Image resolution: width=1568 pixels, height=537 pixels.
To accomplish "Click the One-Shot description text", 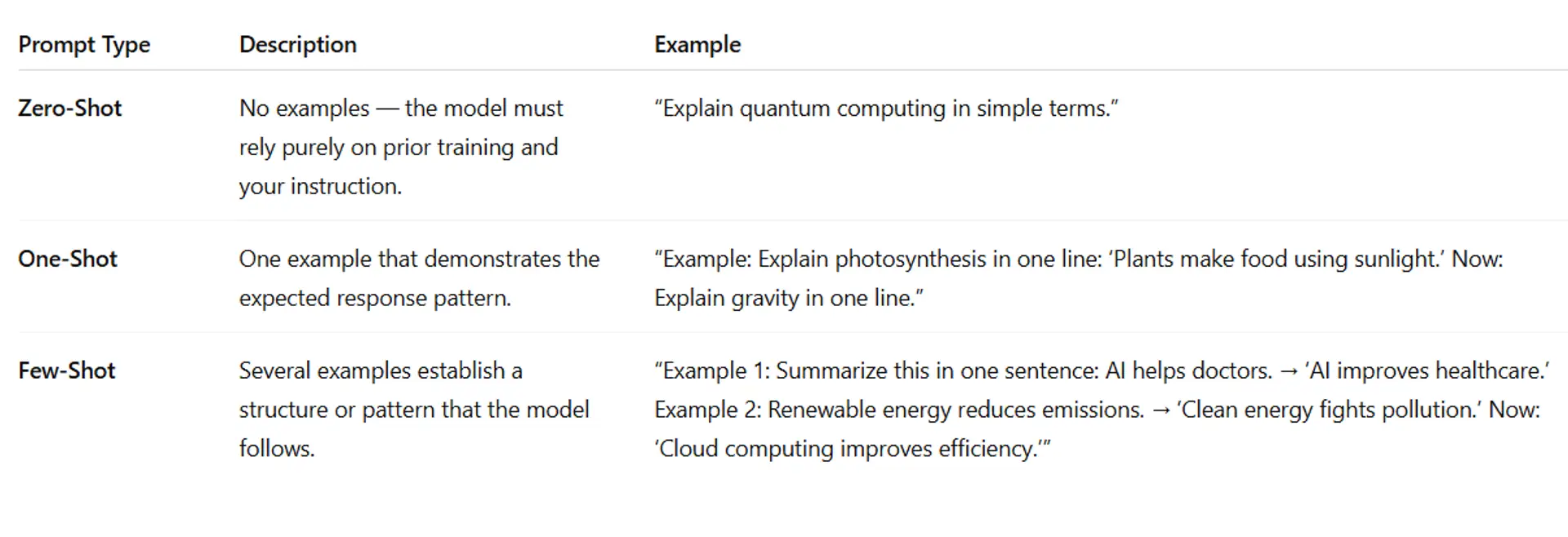I will pyautogui.click(x=418, y=278).
